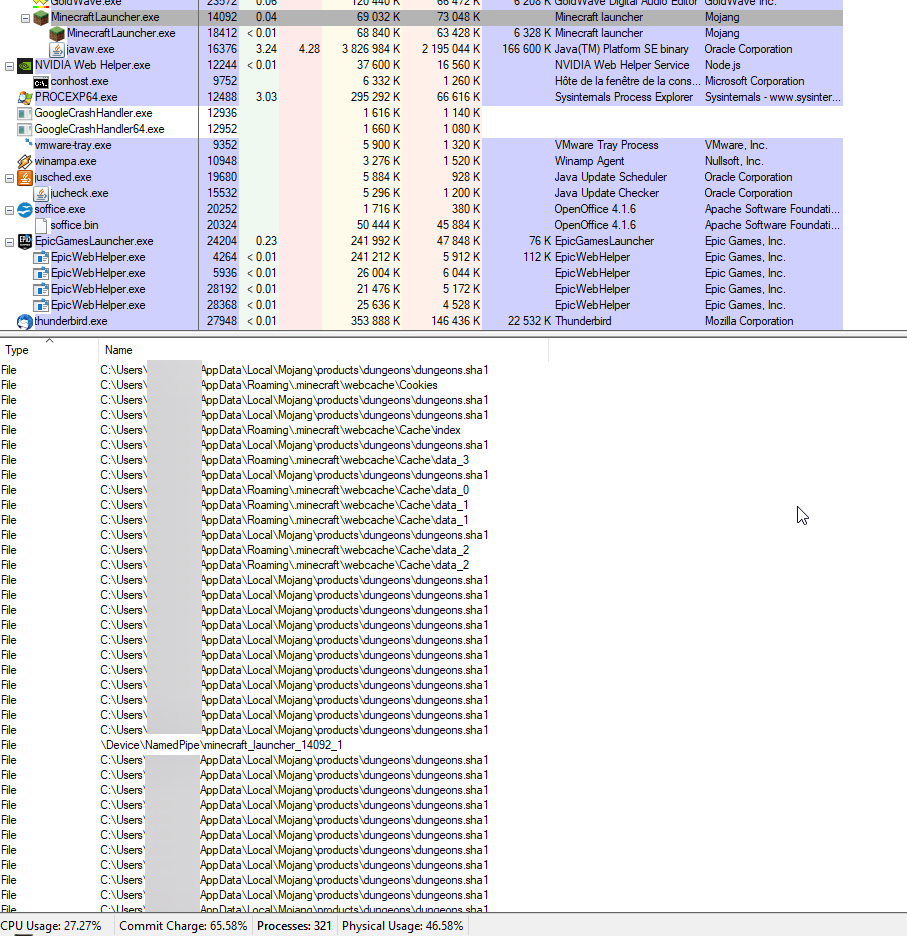
Task: Click the soffice.bin file icon
Action: tap(41, 226)
